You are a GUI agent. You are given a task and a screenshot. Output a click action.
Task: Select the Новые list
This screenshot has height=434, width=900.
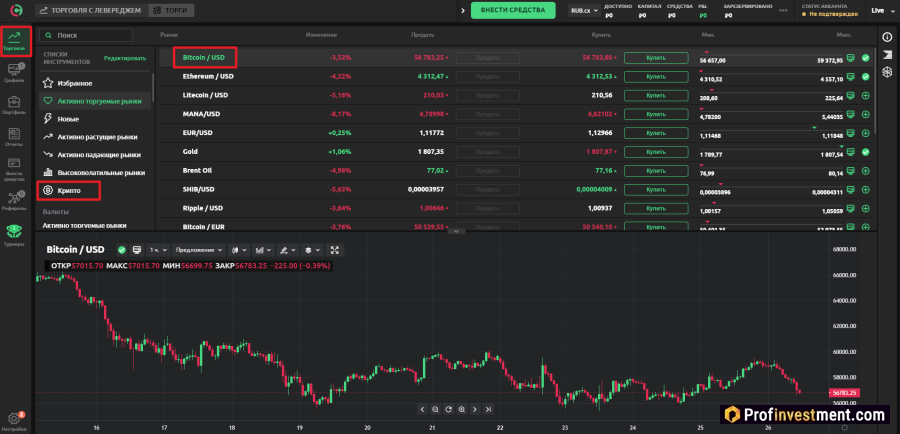(94, 119)
